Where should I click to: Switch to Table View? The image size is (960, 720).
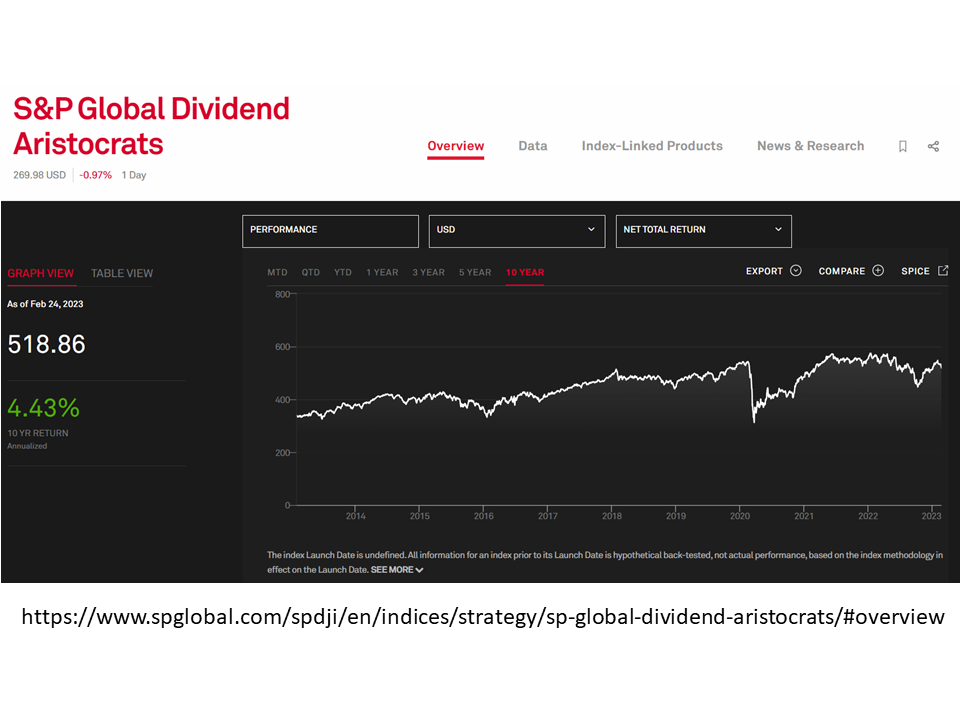click(x=122, y=274)
